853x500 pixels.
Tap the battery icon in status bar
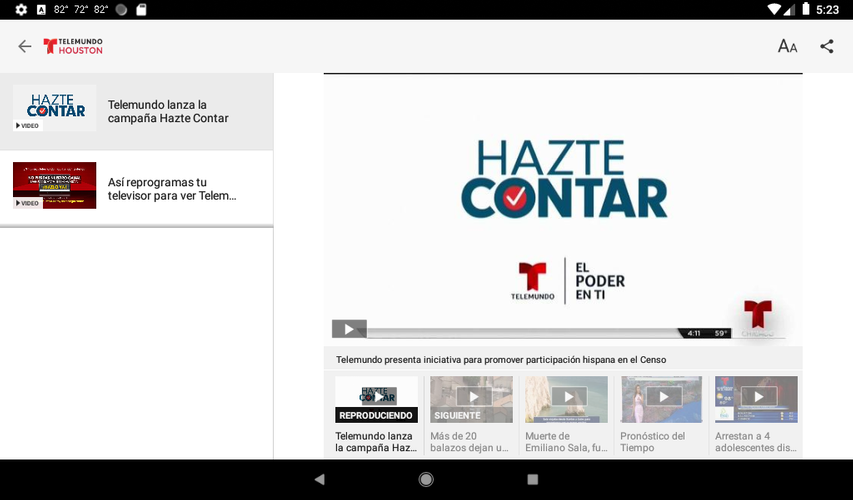pyautogui.click(x=806, y=9)
